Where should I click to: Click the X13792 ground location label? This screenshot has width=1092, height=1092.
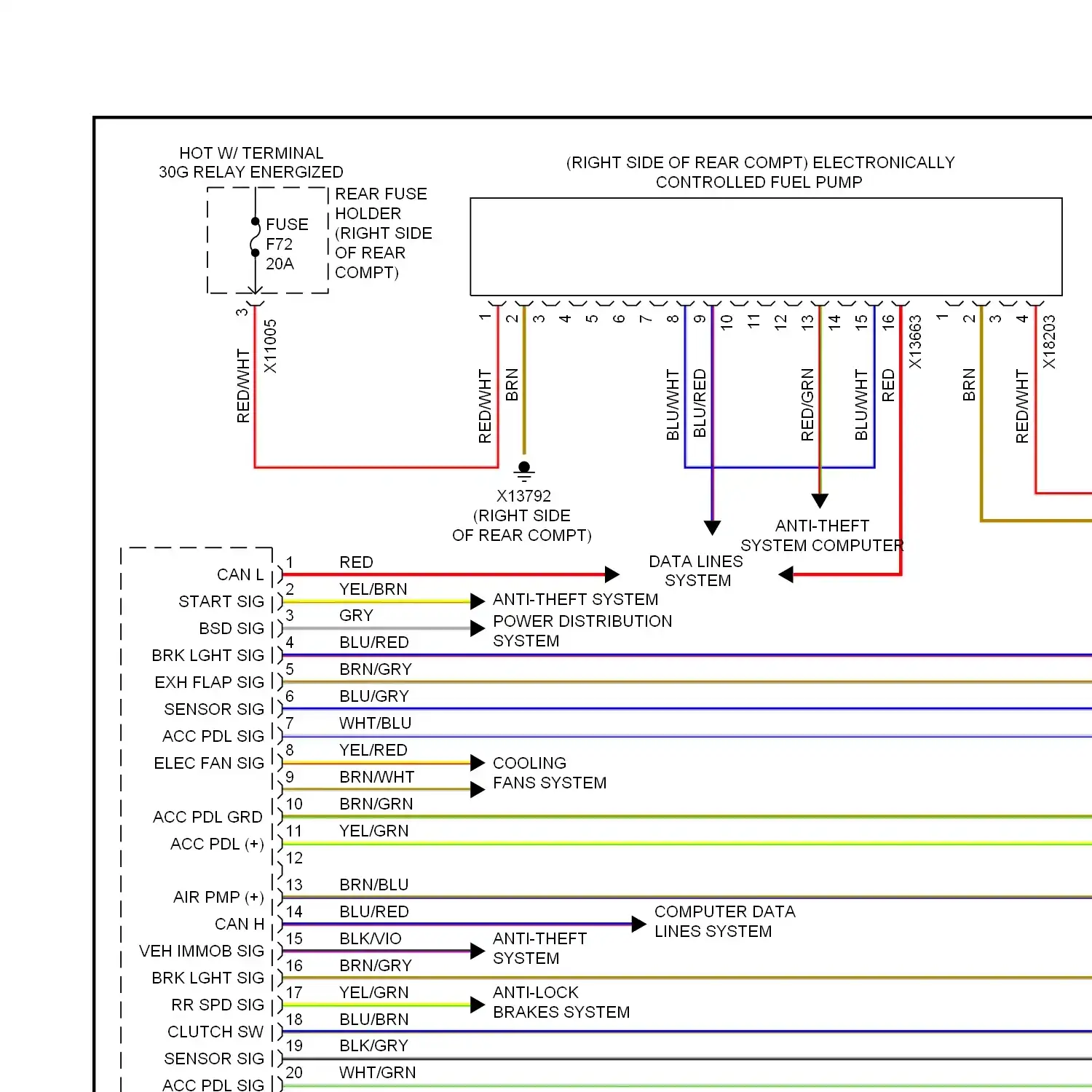[522, 515]
